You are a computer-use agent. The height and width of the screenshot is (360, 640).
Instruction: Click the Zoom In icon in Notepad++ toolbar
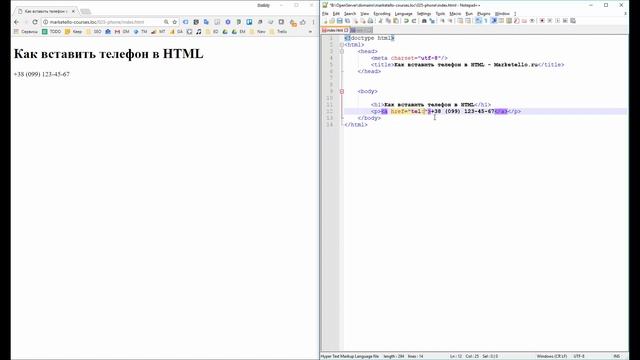[x=442, y=21]
